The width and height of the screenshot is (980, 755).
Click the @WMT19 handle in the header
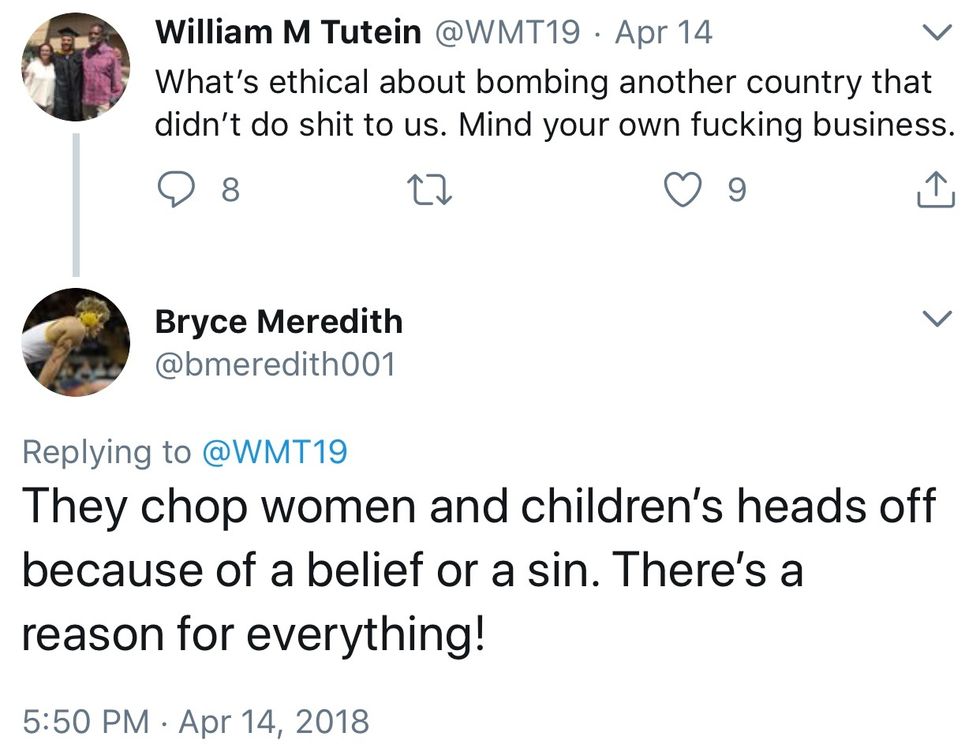(x=507, y=33)
